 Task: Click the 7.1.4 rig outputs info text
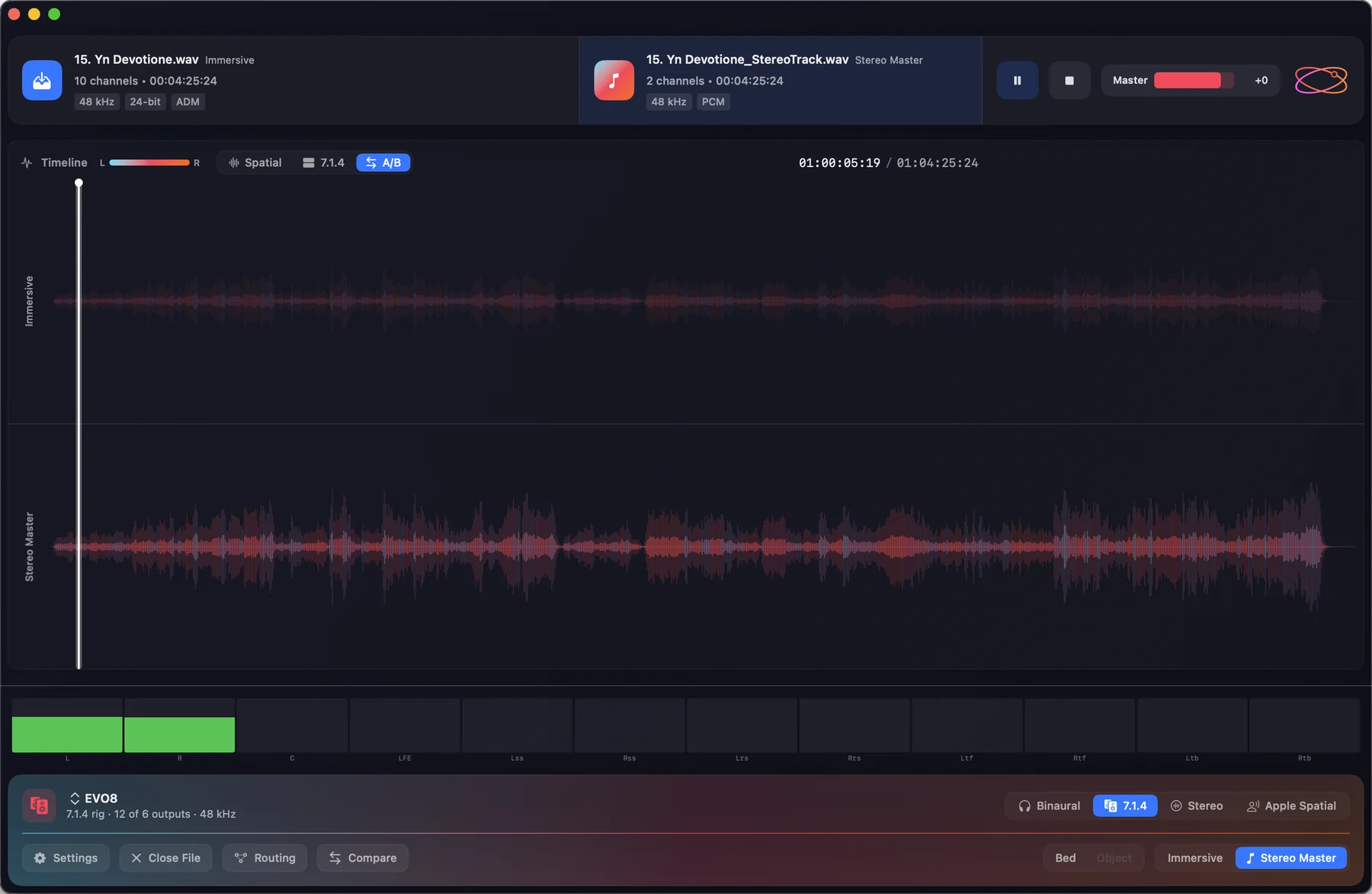(x=151, y=814)
